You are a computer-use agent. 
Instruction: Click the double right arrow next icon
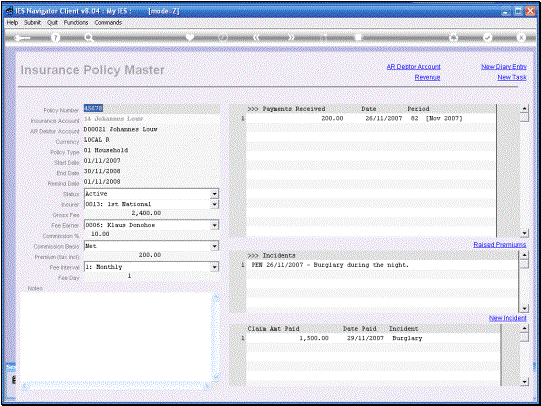click(291, 37)
